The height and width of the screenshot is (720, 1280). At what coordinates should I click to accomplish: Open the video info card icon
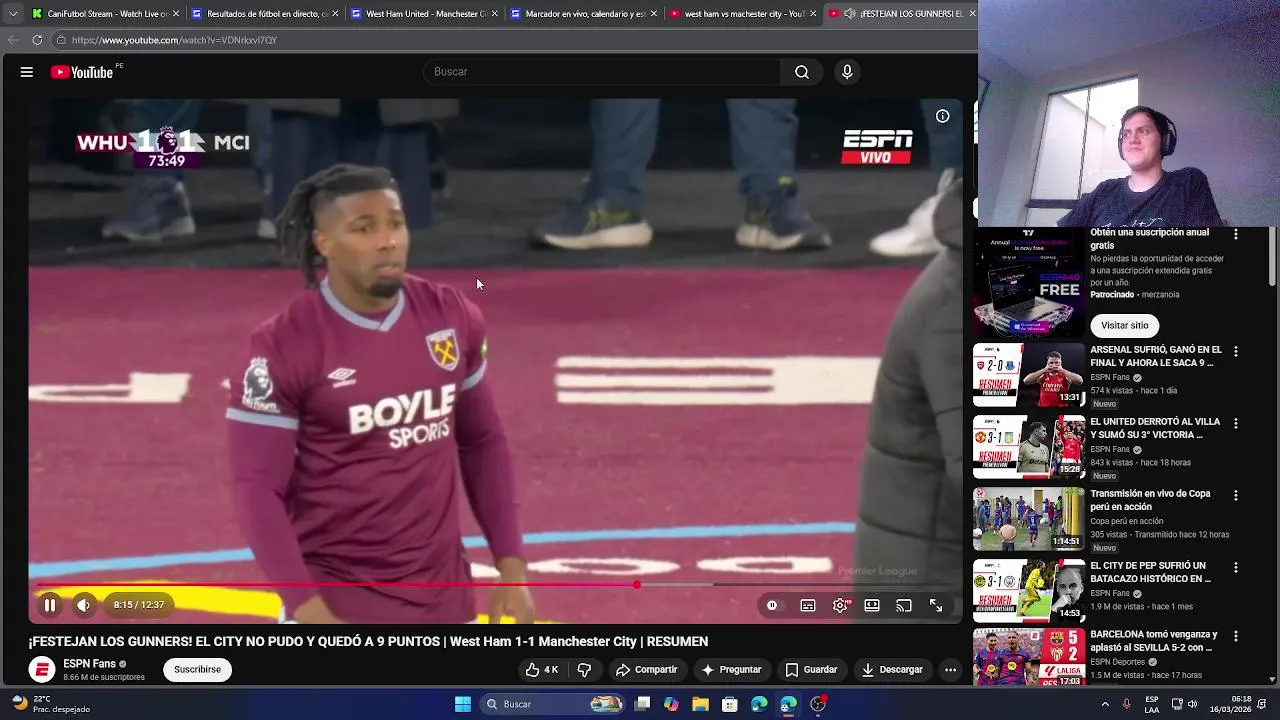942,116
